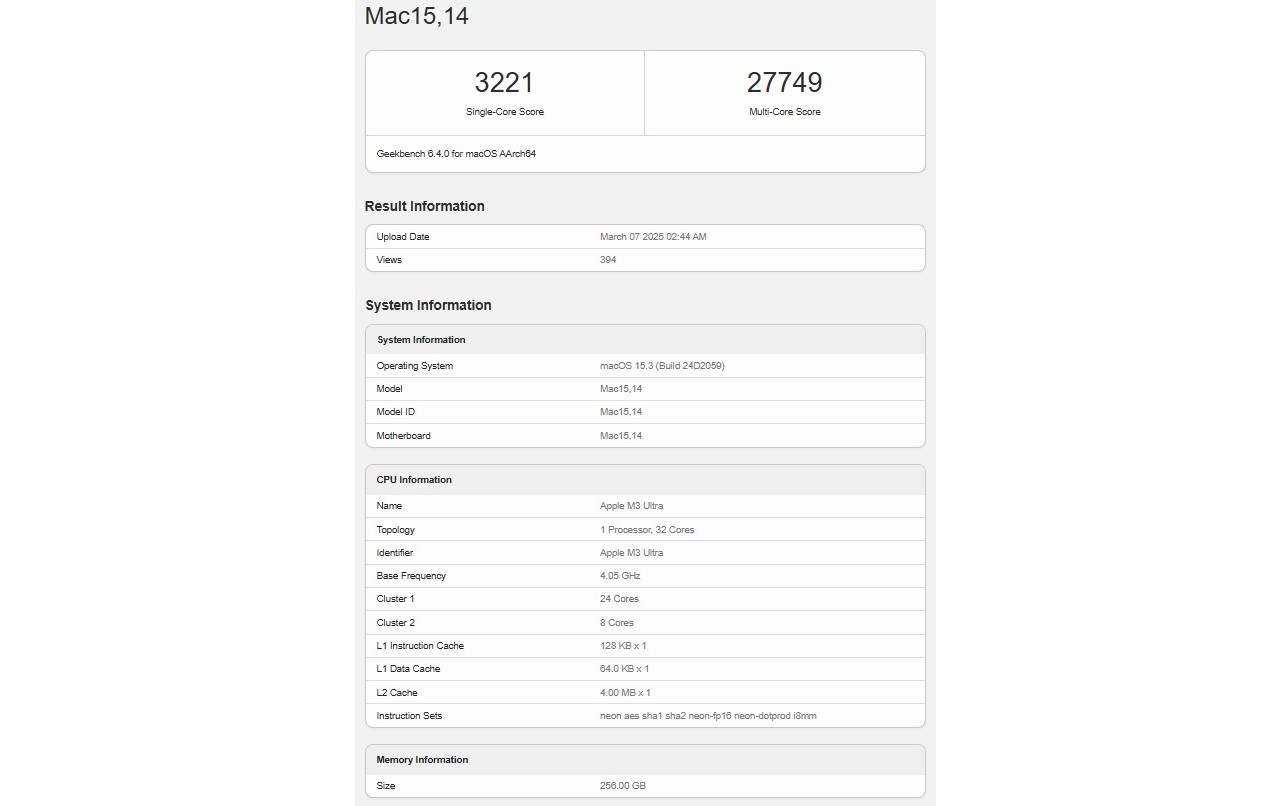Select the 8 Cores value
Image resolution: width=1284 pixels, height=806 pixels.
tap(617, 623)
